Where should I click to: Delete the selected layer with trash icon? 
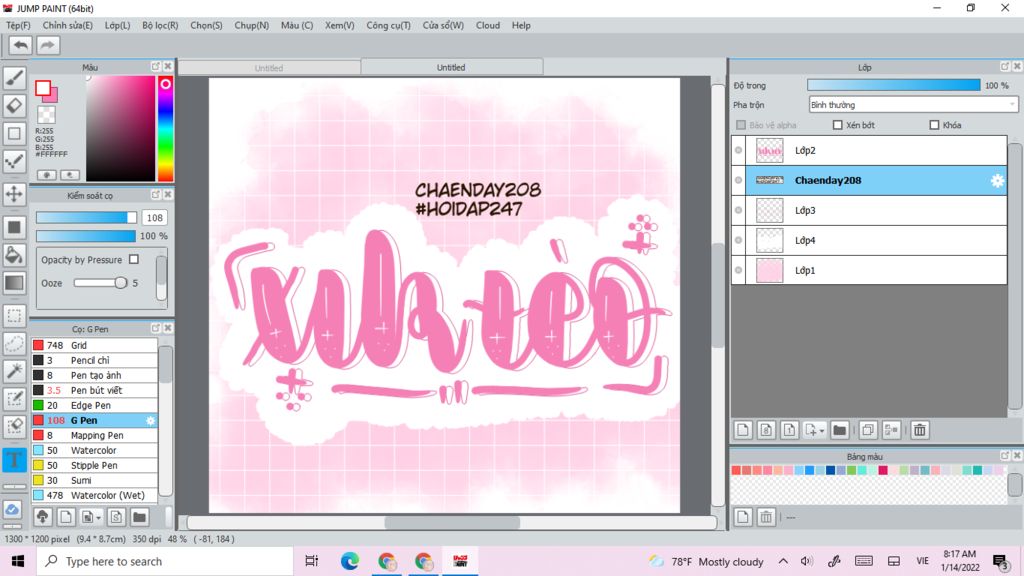coord(920,430)
